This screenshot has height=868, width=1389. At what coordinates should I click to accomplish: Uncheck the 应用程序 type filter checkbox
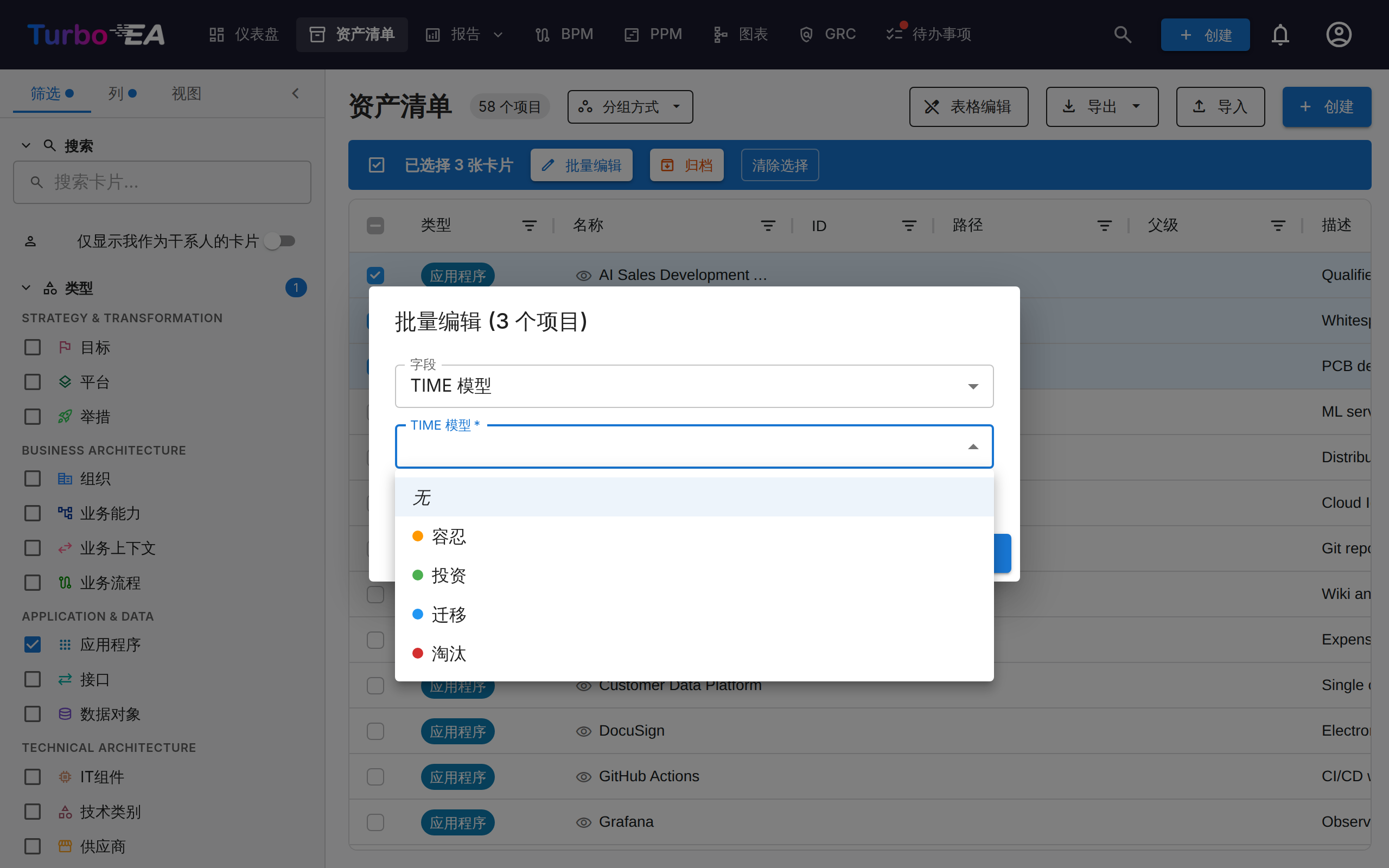coord(33,644)
